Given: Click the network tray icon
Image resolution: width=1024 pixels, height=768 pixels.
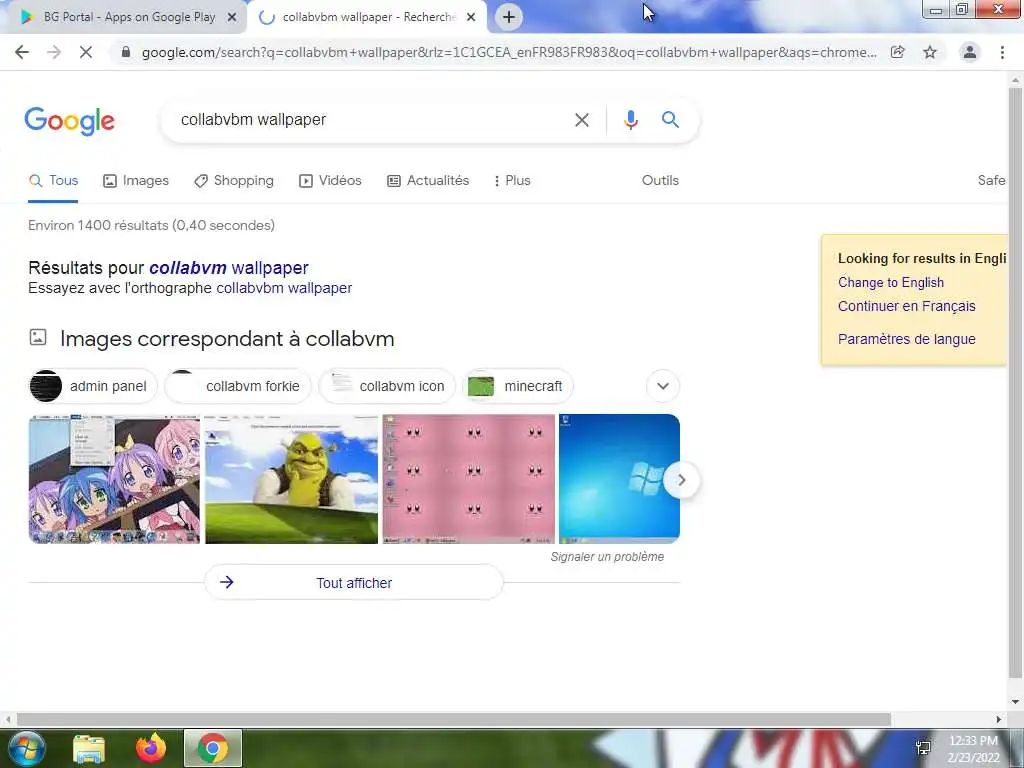Looking at the screenshot, I should pyautogui.click(x=923, y=748).
